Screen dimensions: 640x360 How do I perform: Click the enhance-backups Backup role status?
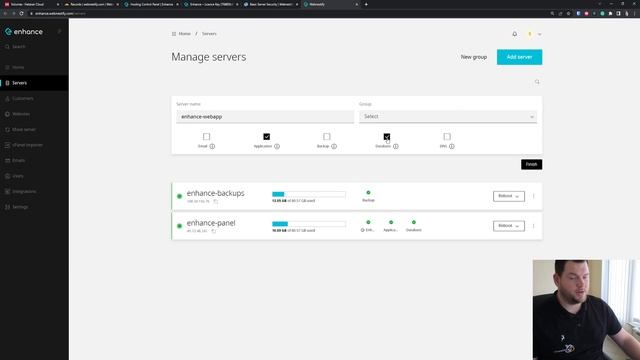(x=368, y=196)
